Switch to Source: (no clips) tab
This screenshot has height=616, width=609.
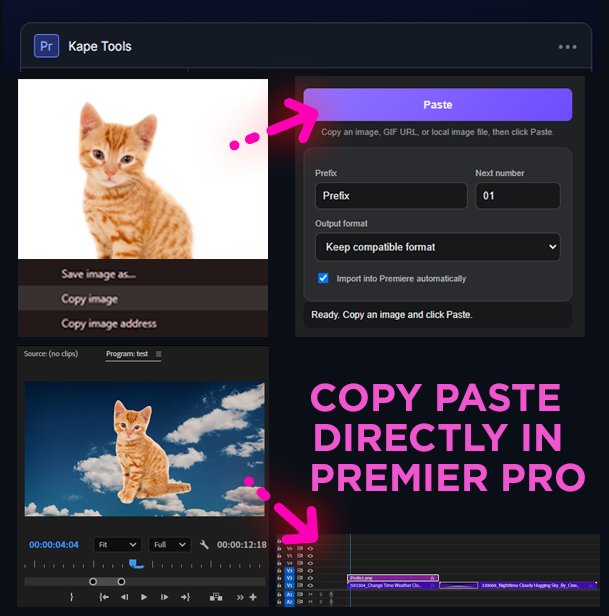pos(51,354)
